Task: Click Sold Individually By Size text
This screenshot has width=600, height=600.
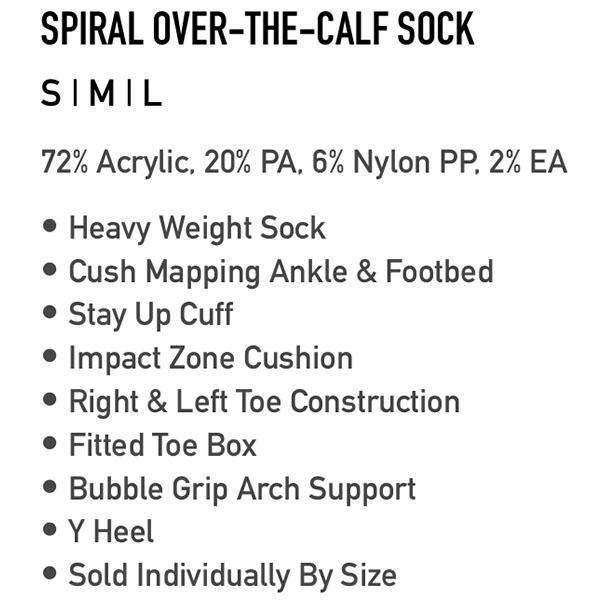Action: [x=232, y=576]
